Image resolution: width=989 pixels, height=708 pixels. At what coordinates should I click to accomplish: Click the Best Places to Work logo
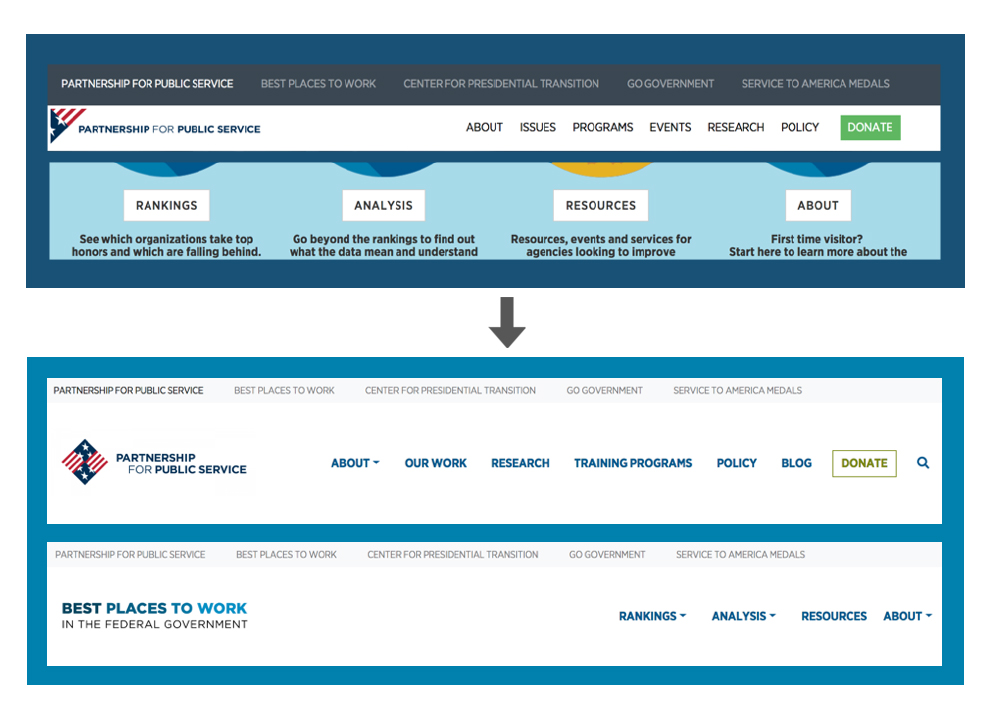(x=155, y=615)
